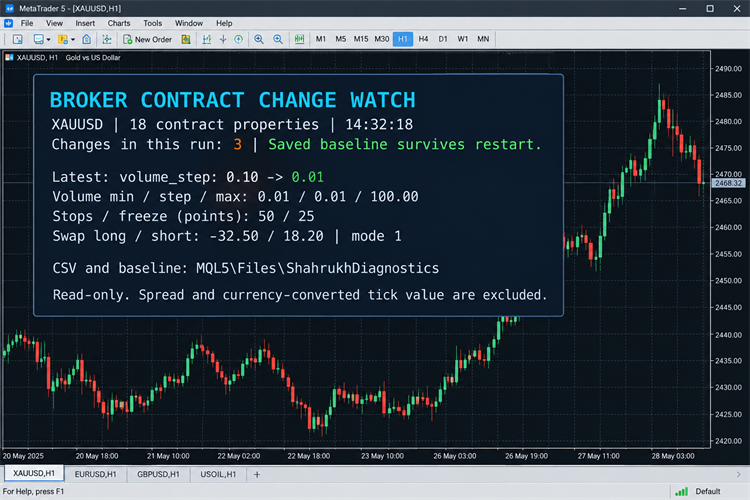
Task: Click 'For Help, press F1' status text
Action: coord(33,491)
